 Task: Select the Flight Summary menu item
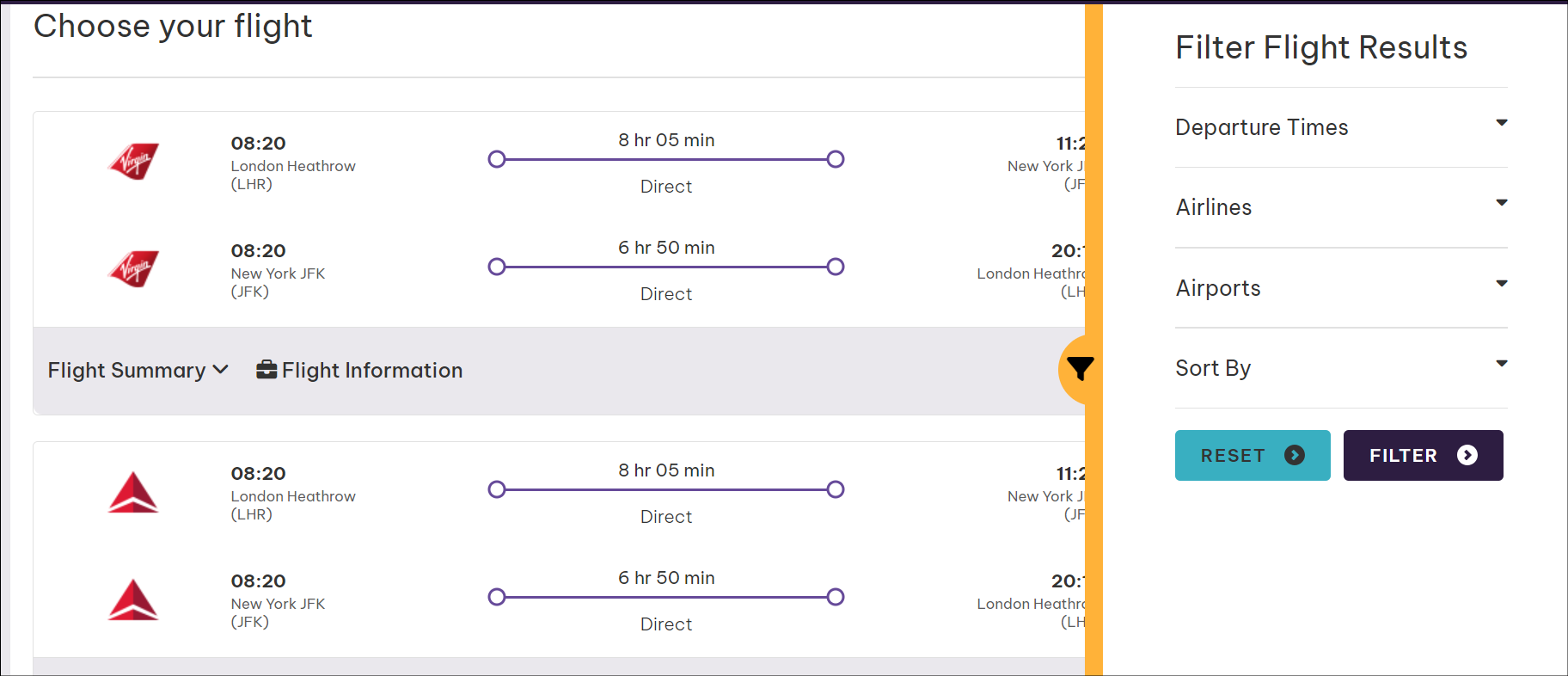pos(126,370)
